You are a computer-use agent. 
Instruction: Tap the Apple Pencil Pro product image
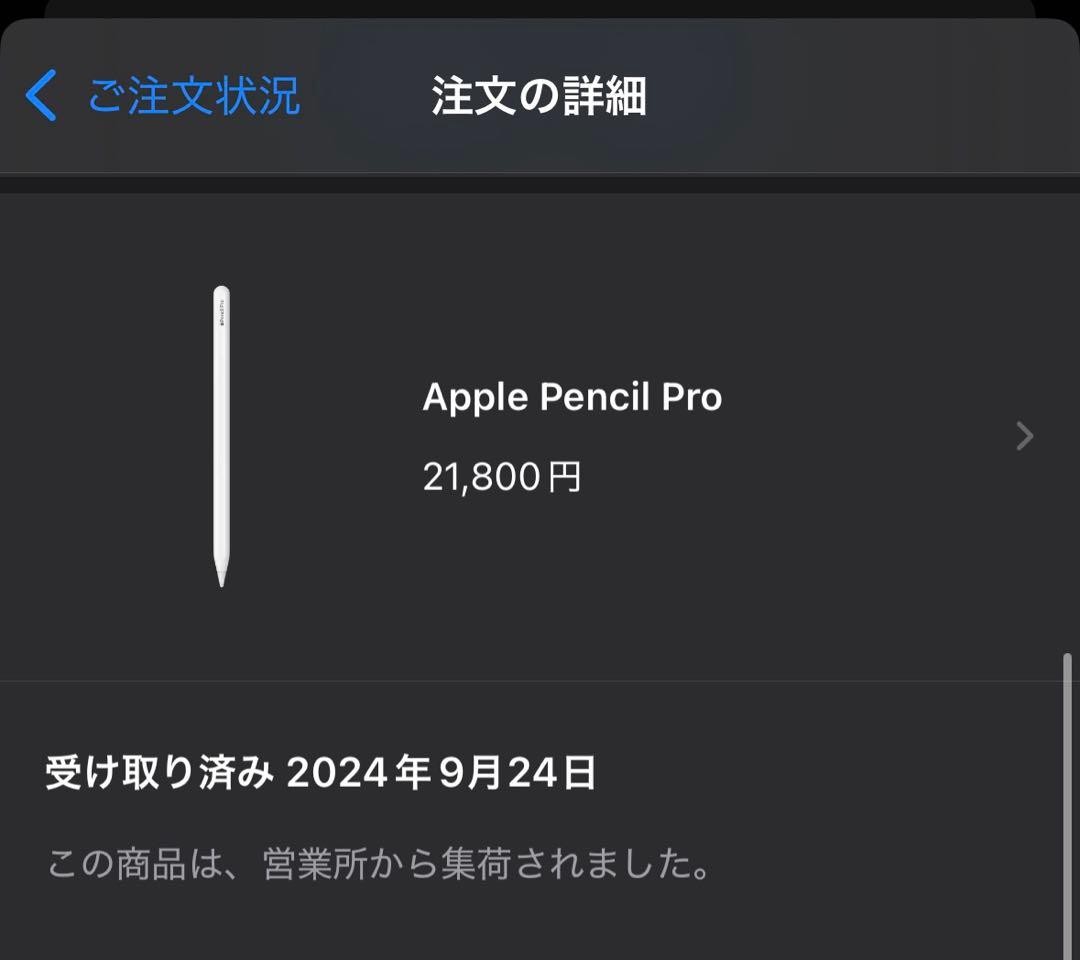coord(218,435)
